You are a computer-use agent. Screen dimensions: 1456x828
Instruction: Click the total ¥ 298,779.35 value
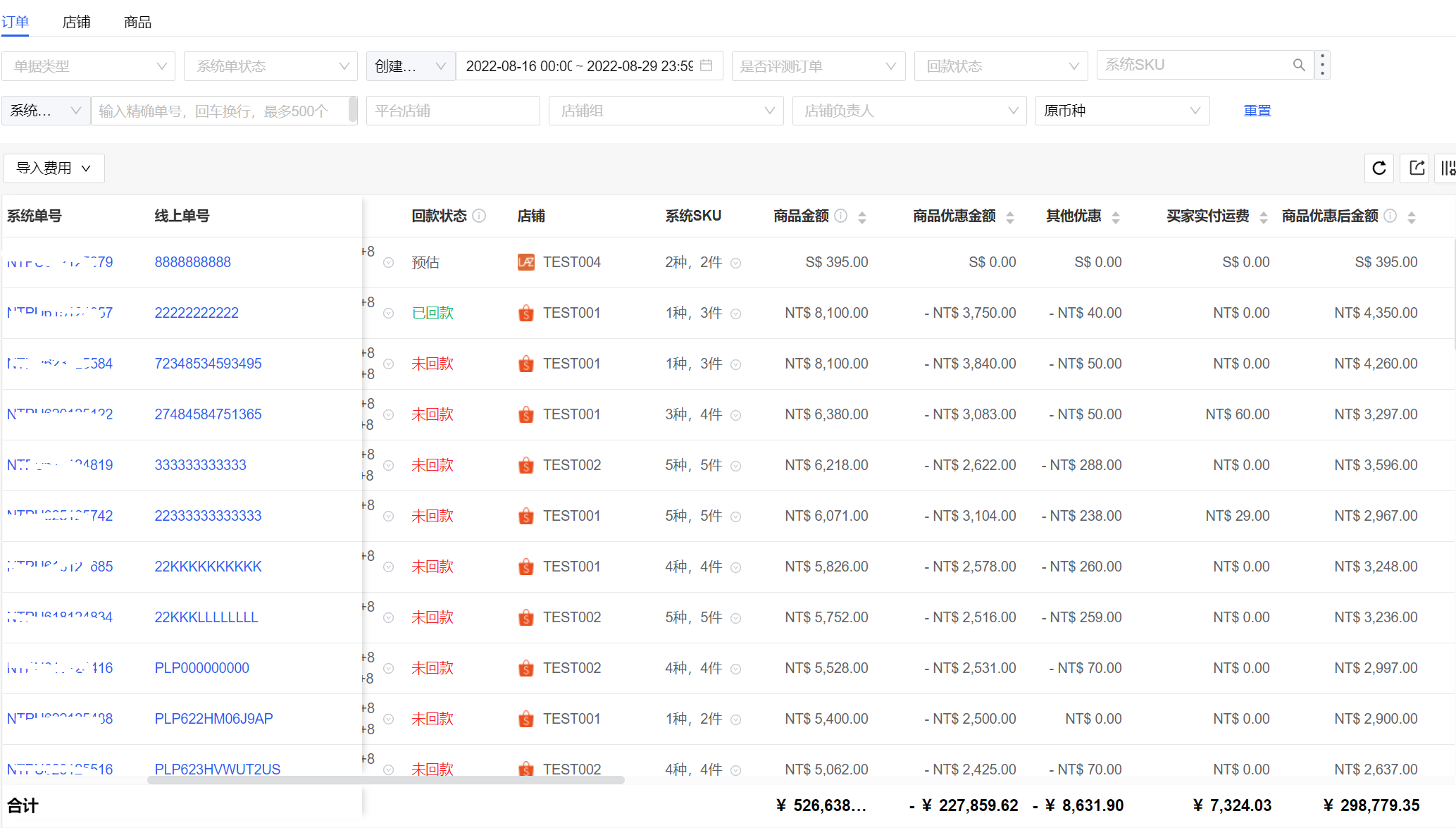click(x=1371, y=805)
